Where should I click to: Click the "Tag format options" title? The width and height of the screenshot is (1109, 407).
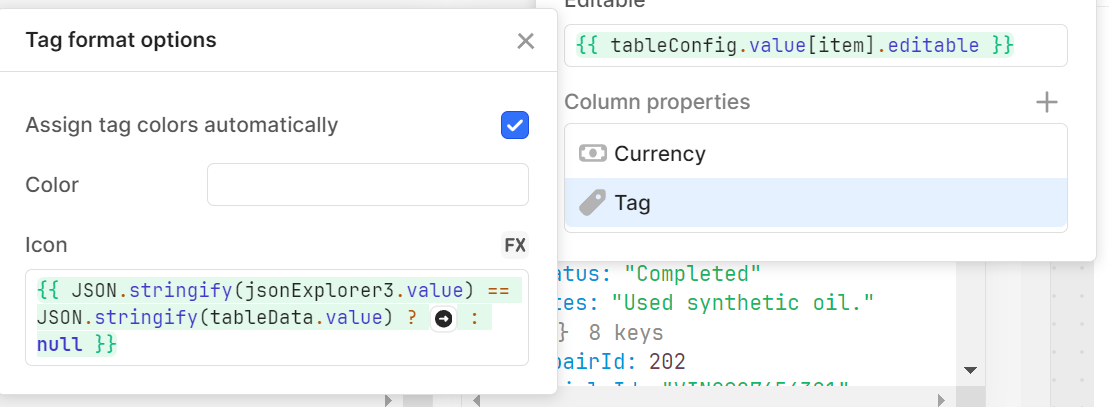click(x=121, y=40)
